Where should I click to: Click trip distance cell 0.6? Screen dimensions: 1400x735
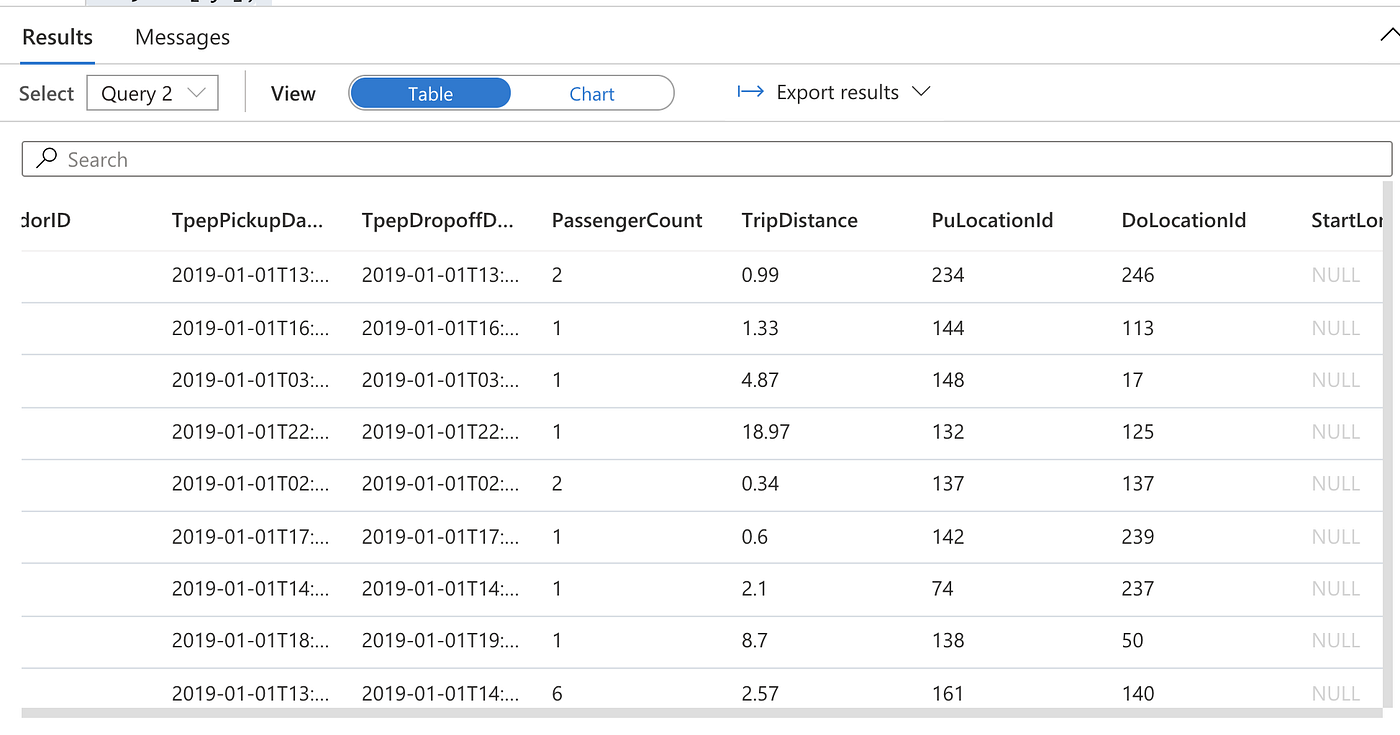coord(755,537)
